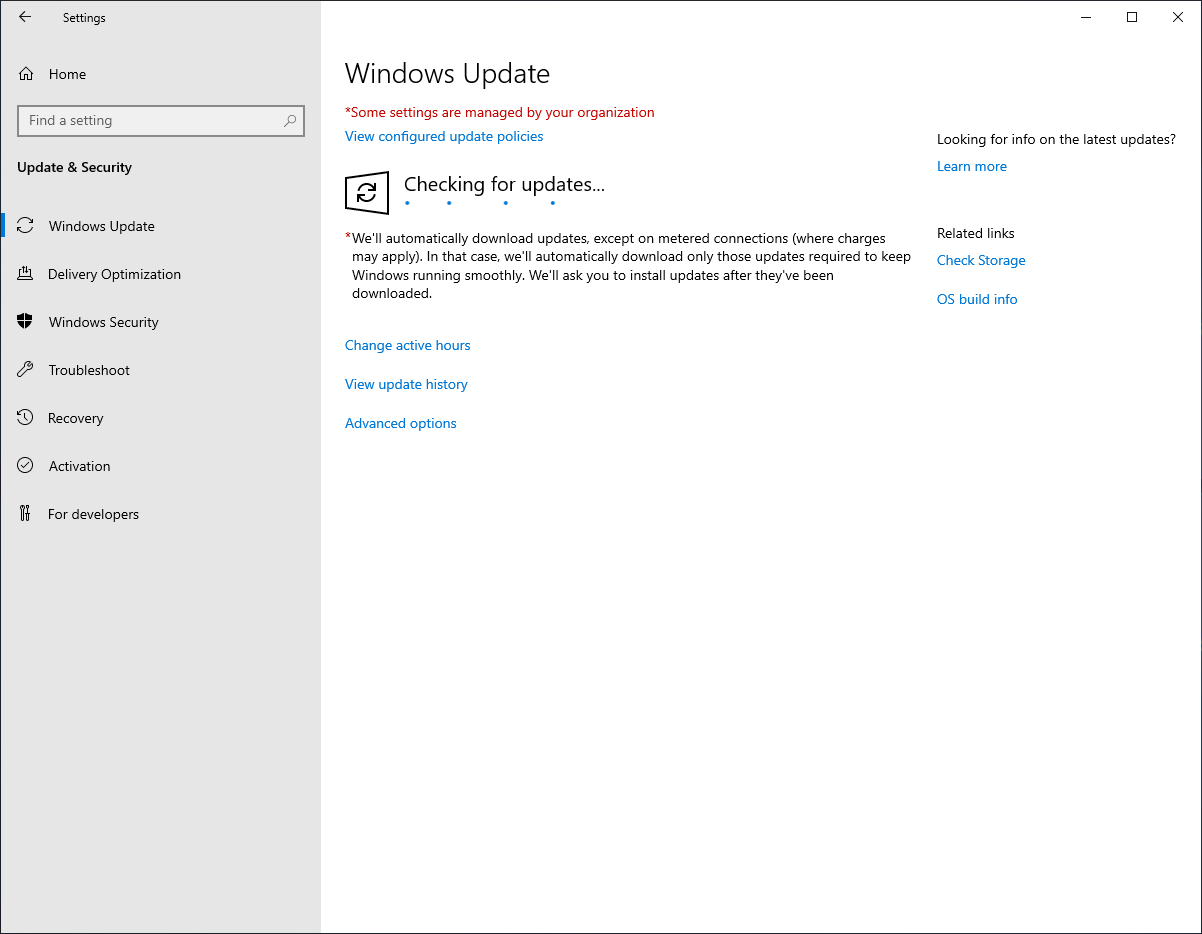Click the Windows Update sync icon in sidebar
Image resolution: width=1202 pixels, height=934 pixels.
26,226
